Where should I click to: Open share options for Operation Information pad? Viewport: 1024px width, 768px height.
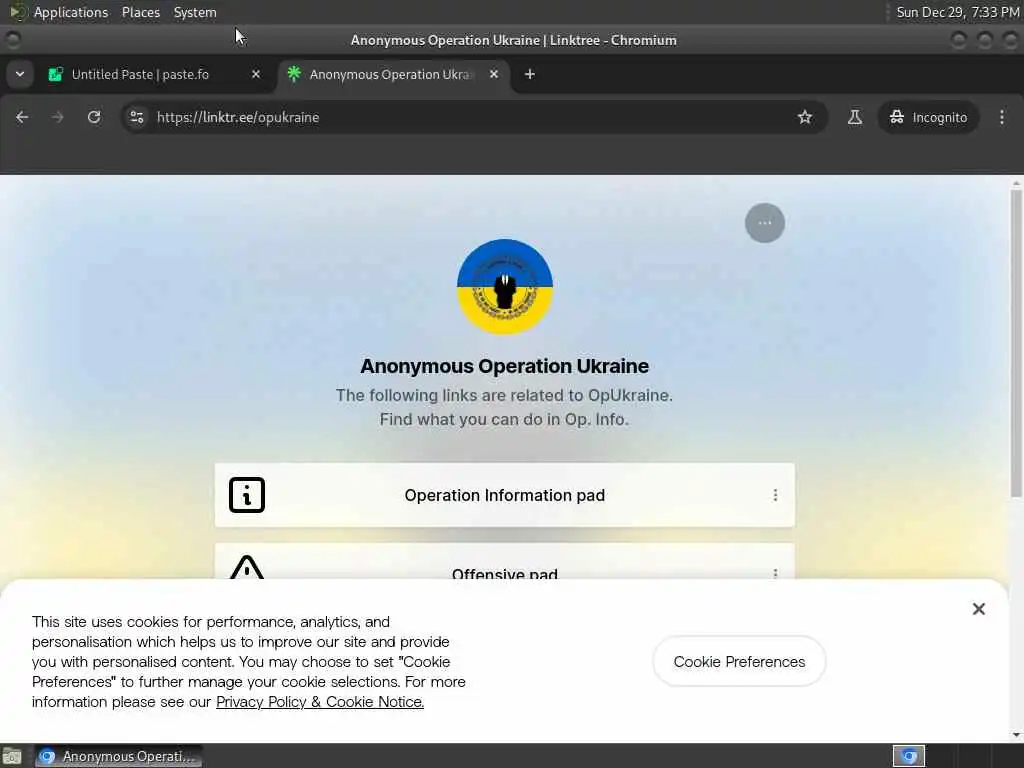point(775,495)
